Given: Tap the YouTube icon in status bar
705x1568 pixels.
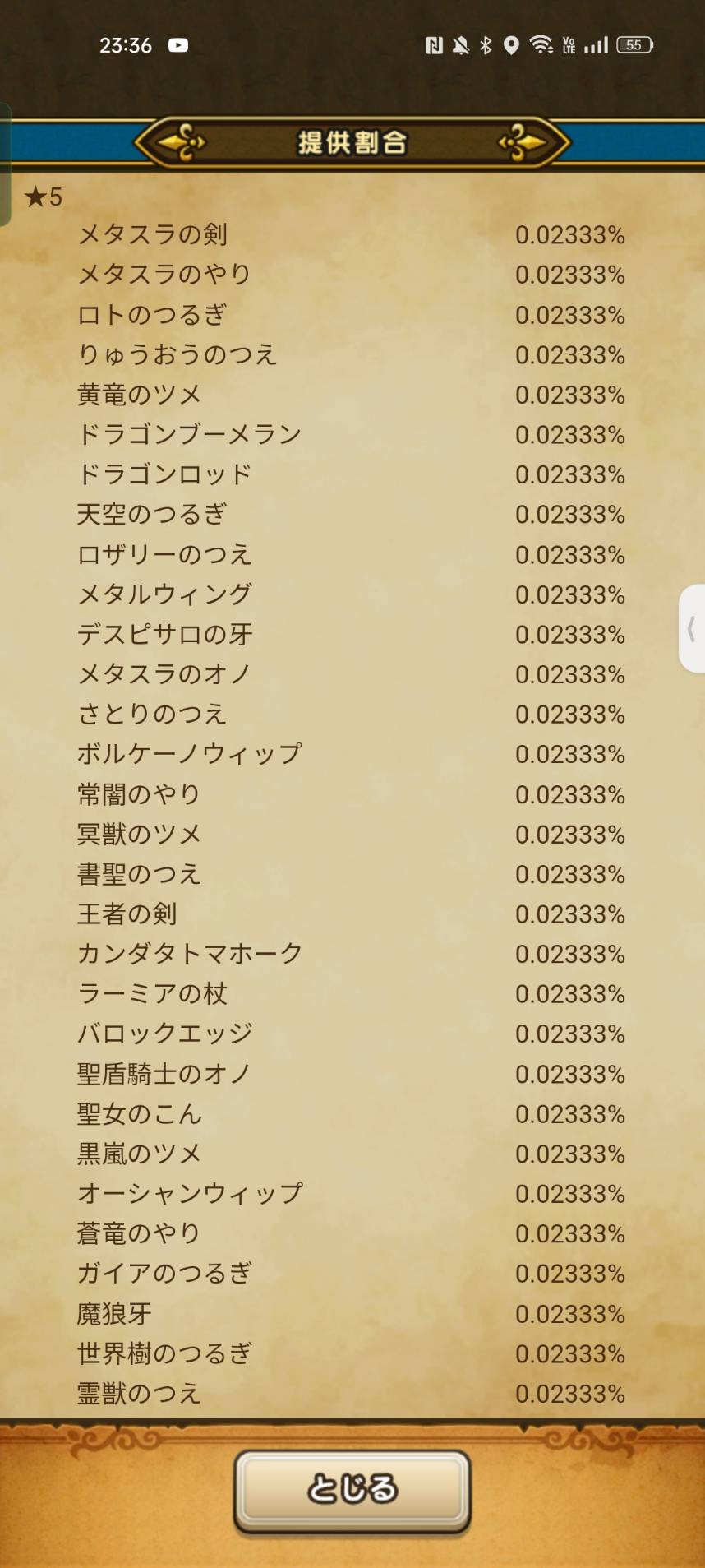Looking at the screenshot, I should coord(178,45).
